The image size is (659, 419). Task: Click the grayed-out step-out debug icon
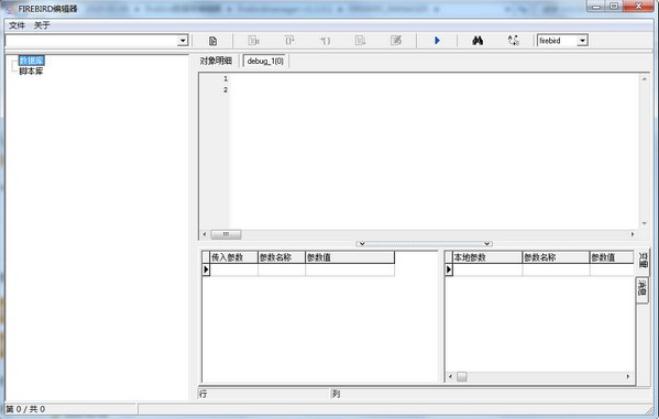pyautogui.click(x=325, y=41)
